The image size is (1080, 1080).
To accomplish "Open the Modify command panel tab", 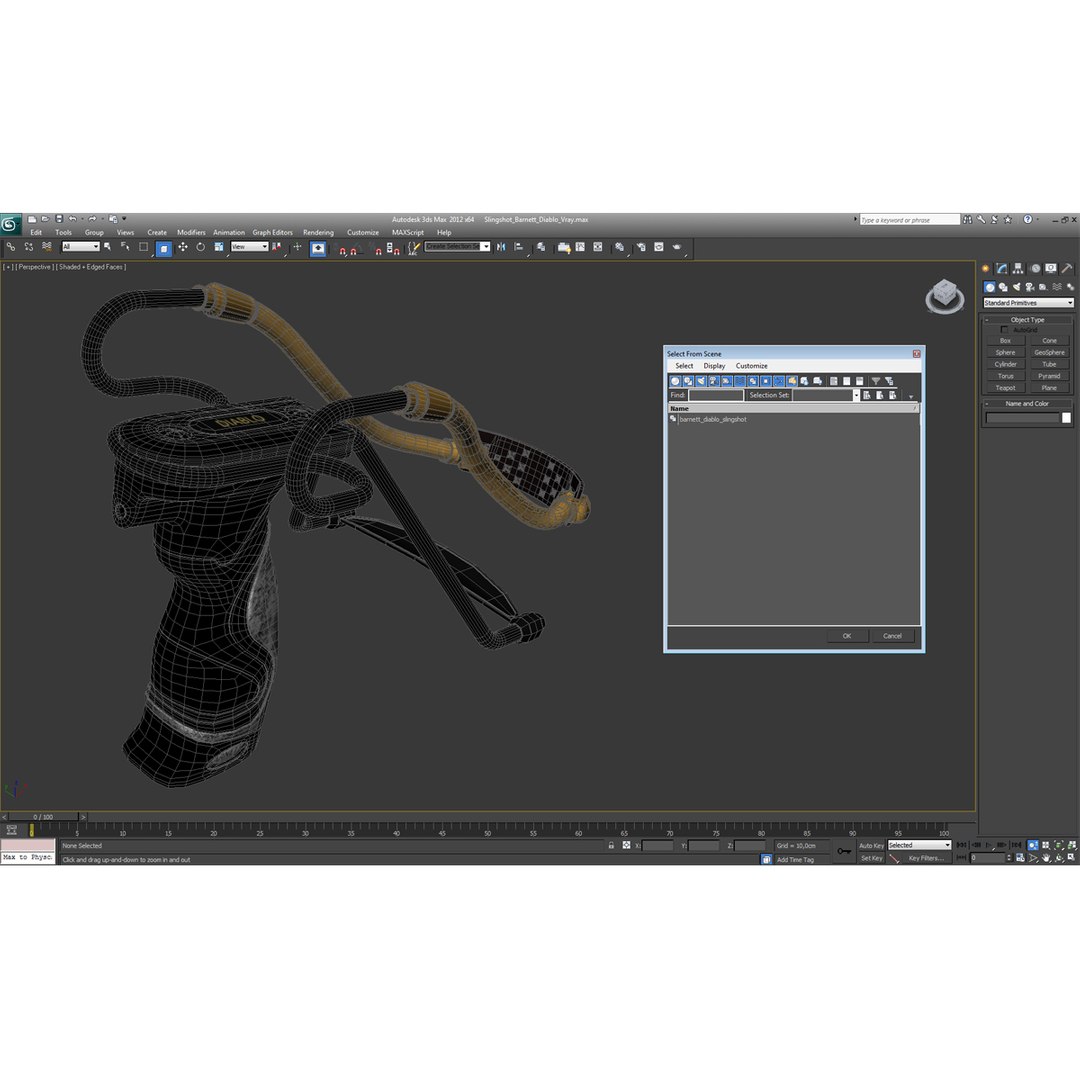I will [1001, 269].
